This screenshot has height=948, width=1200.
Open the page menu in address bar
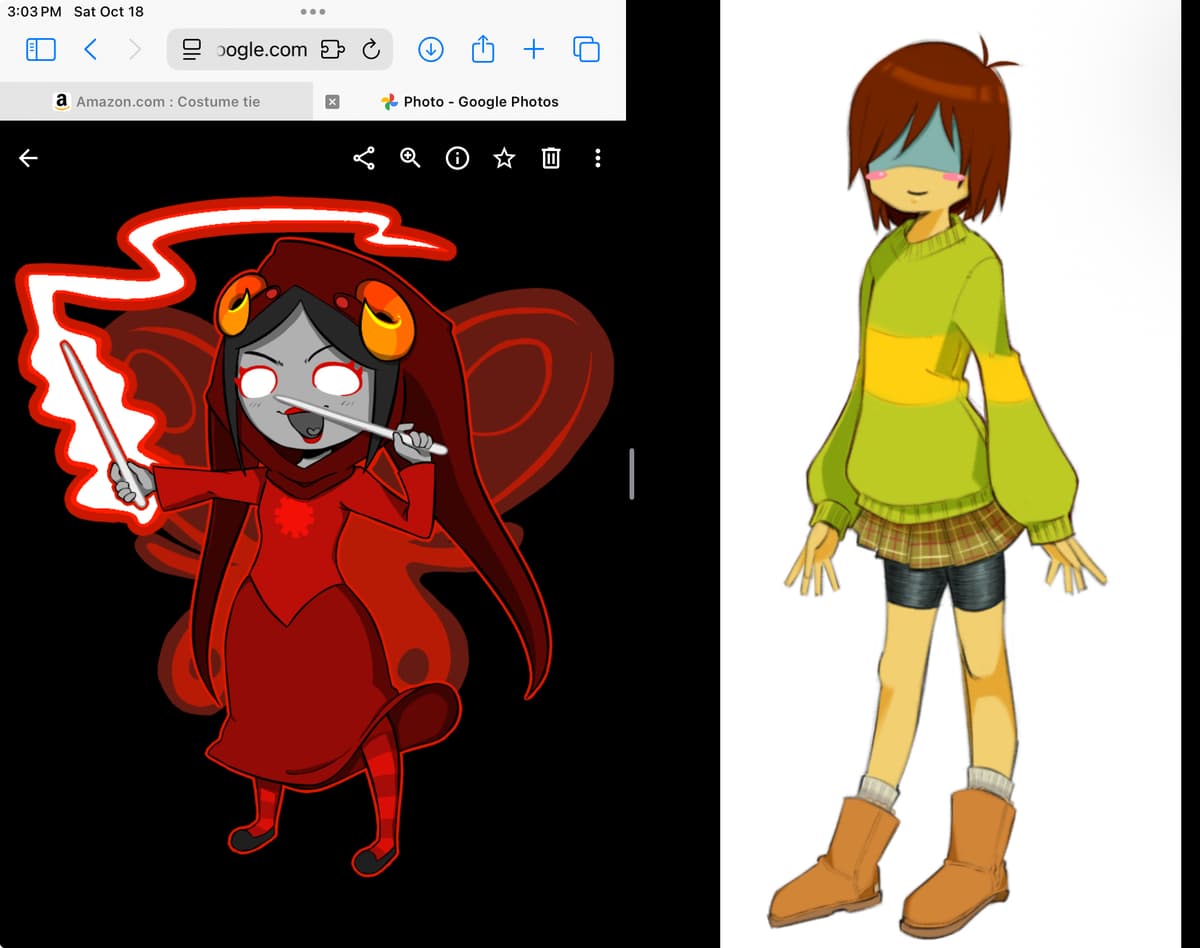(192, 49)
